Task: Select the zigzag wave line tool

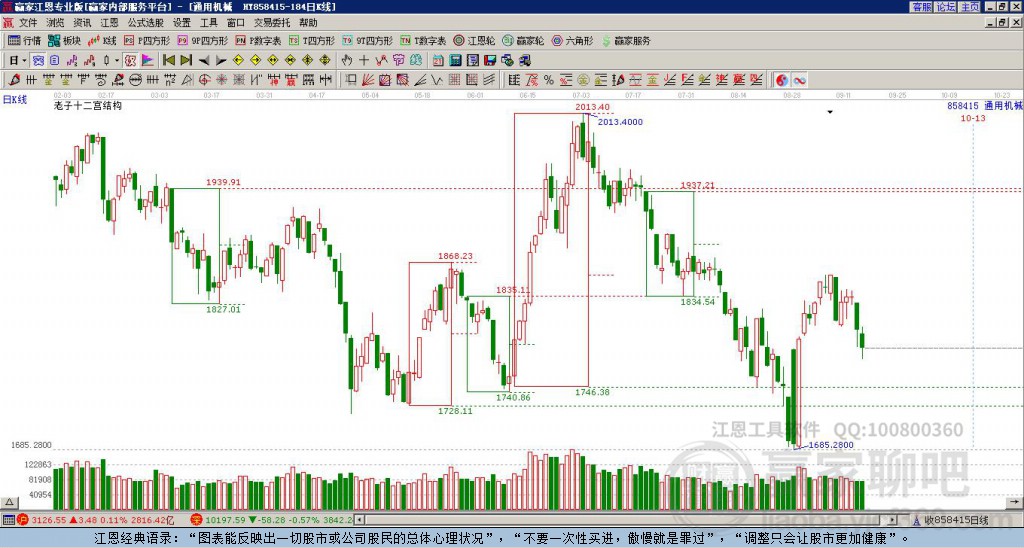Action: tap(381, 60)
